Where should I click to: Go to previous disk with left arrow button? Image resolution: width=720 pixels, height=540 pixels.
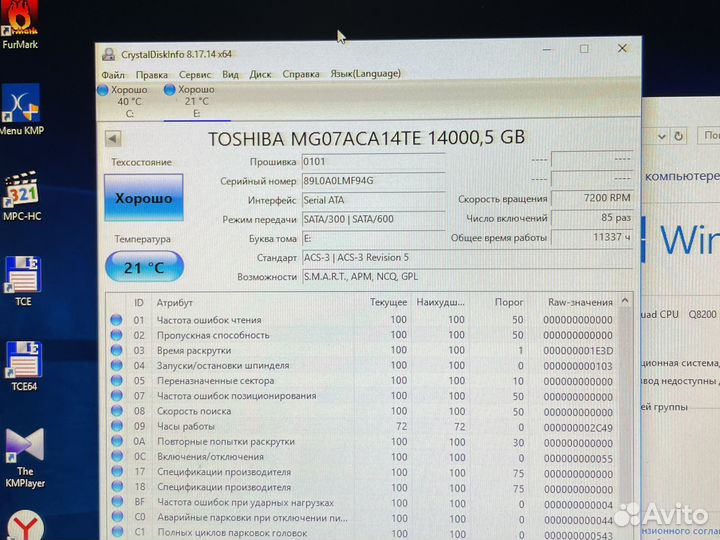(x=113, y=138)
